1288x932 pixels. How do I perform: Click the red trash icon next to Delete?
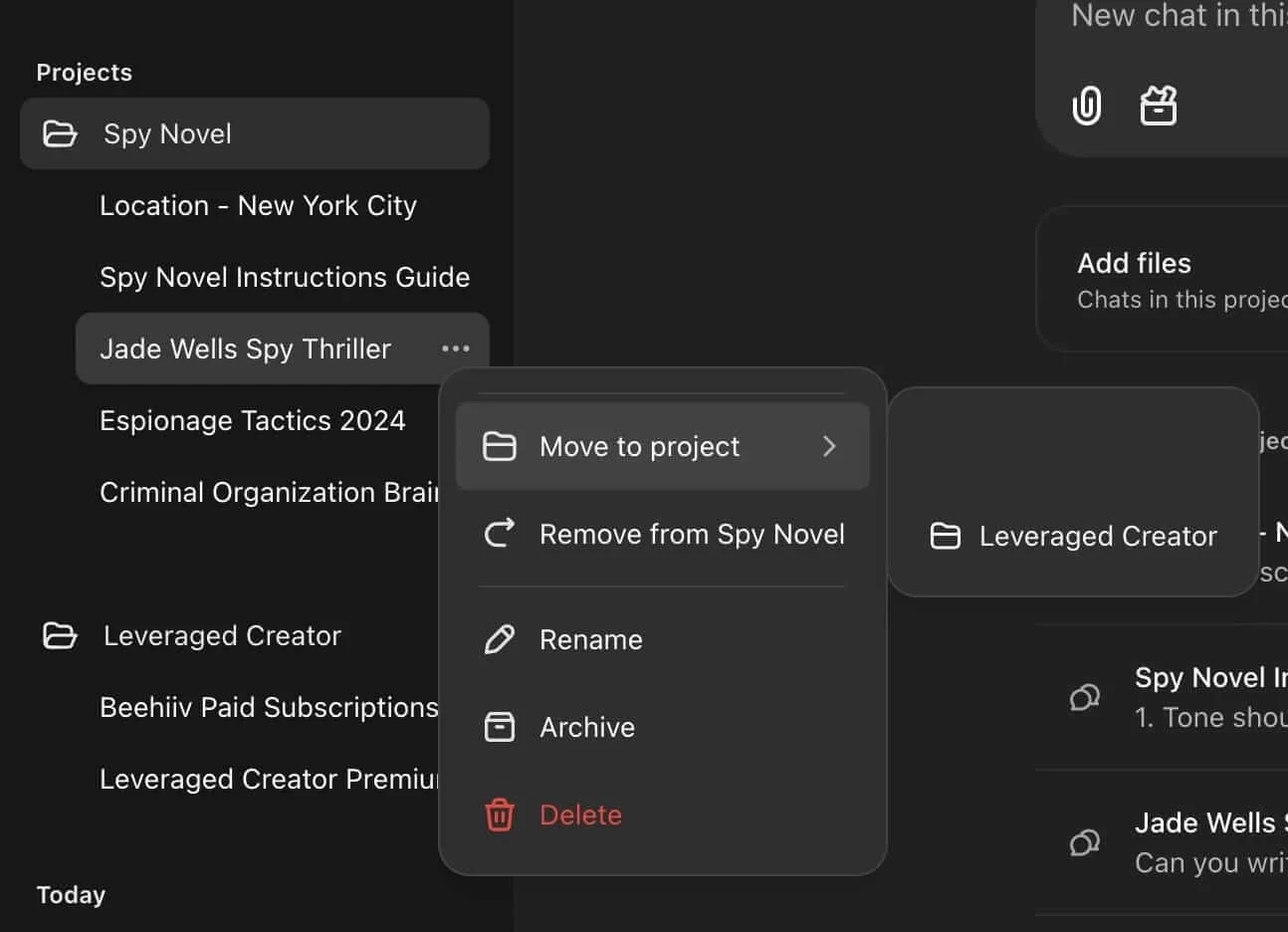(x=499, y=815)
